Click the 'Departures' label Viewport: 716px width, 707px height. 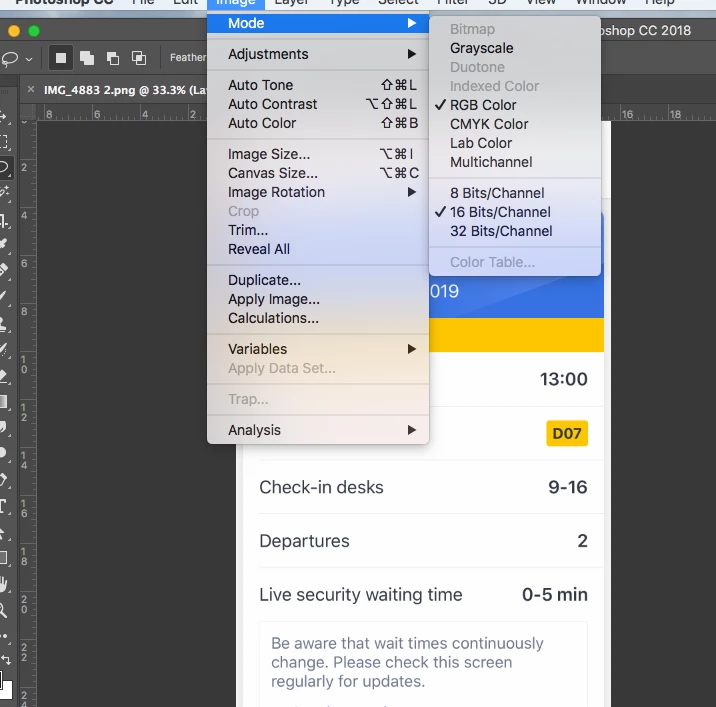pyautogui.click(x=305, y=541)
